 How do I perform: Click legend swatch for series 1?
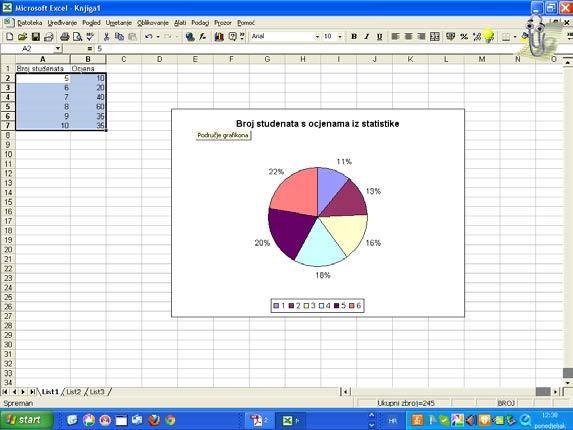[x=276, y=306]
